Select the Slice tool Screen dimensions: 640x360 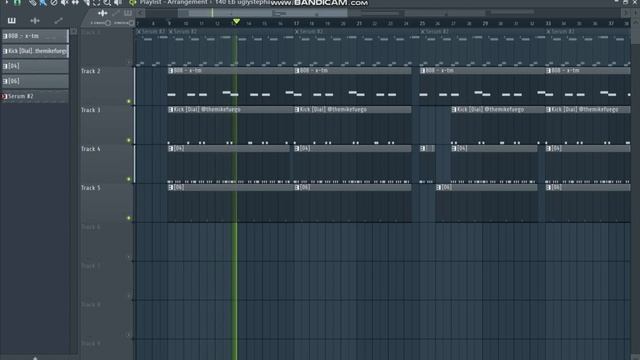(86, 2)
